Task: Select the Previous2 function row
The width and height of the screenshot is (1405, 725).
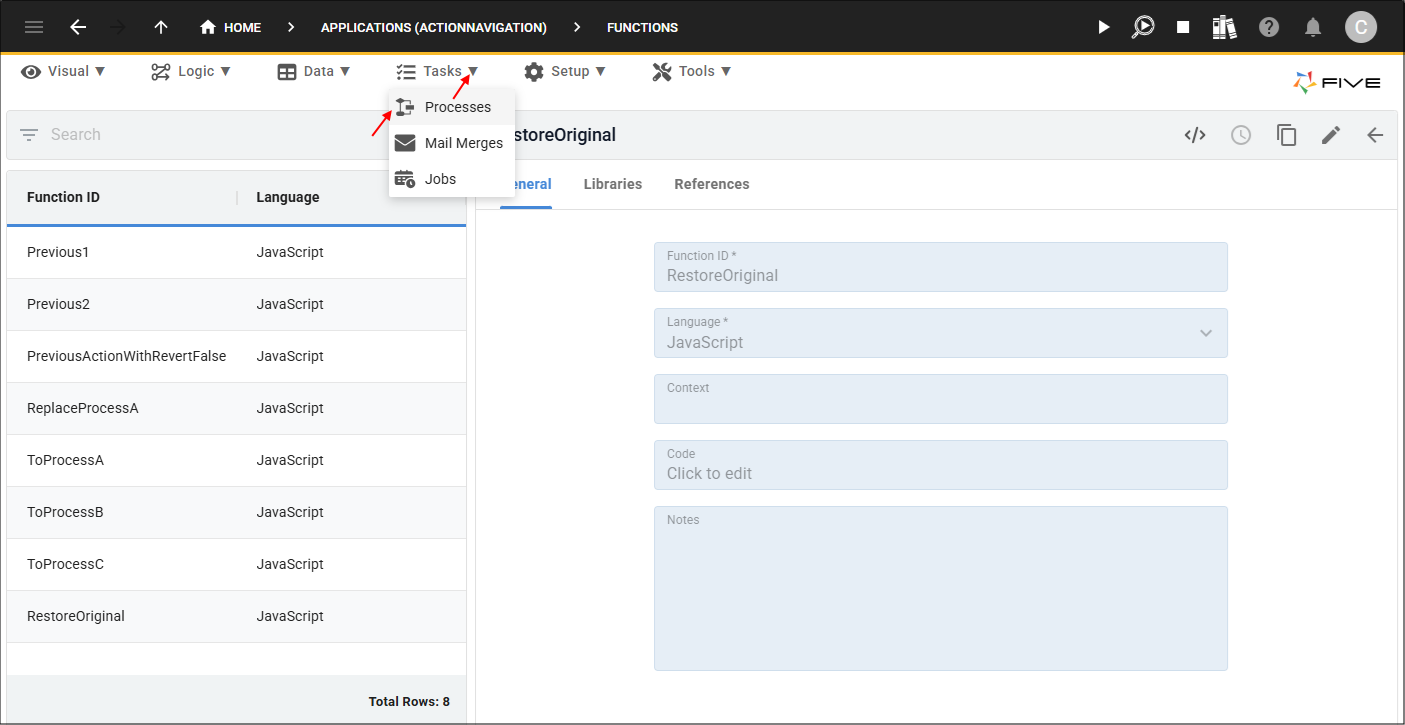Action: point(236,304)
